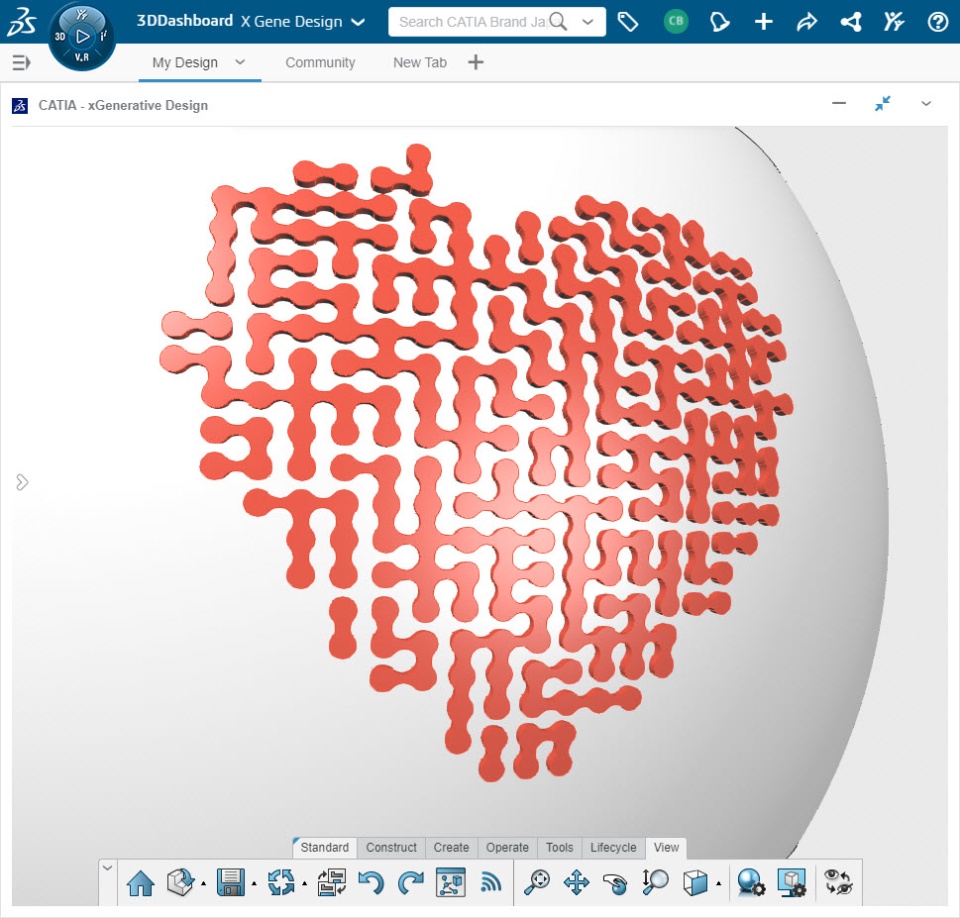Select the View action bar tab
Screen dimensions: 960x918
point(666,848)
